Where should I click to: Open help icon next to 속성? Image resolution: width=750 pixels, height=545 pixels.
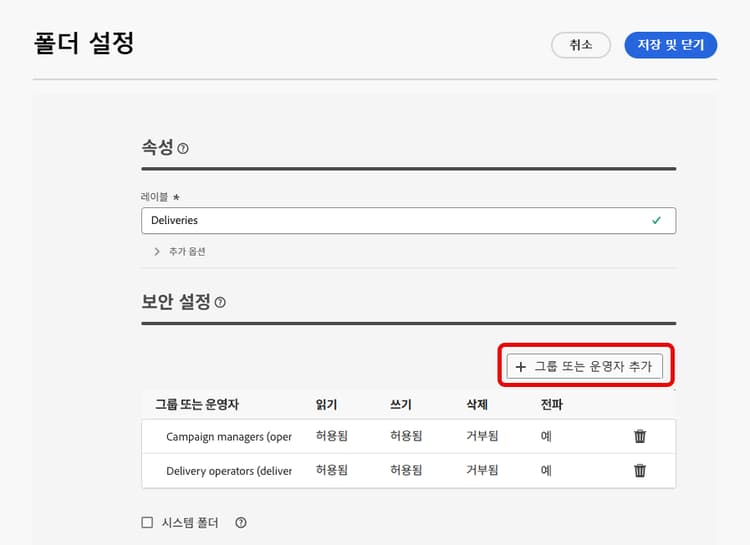click(183, 148)
